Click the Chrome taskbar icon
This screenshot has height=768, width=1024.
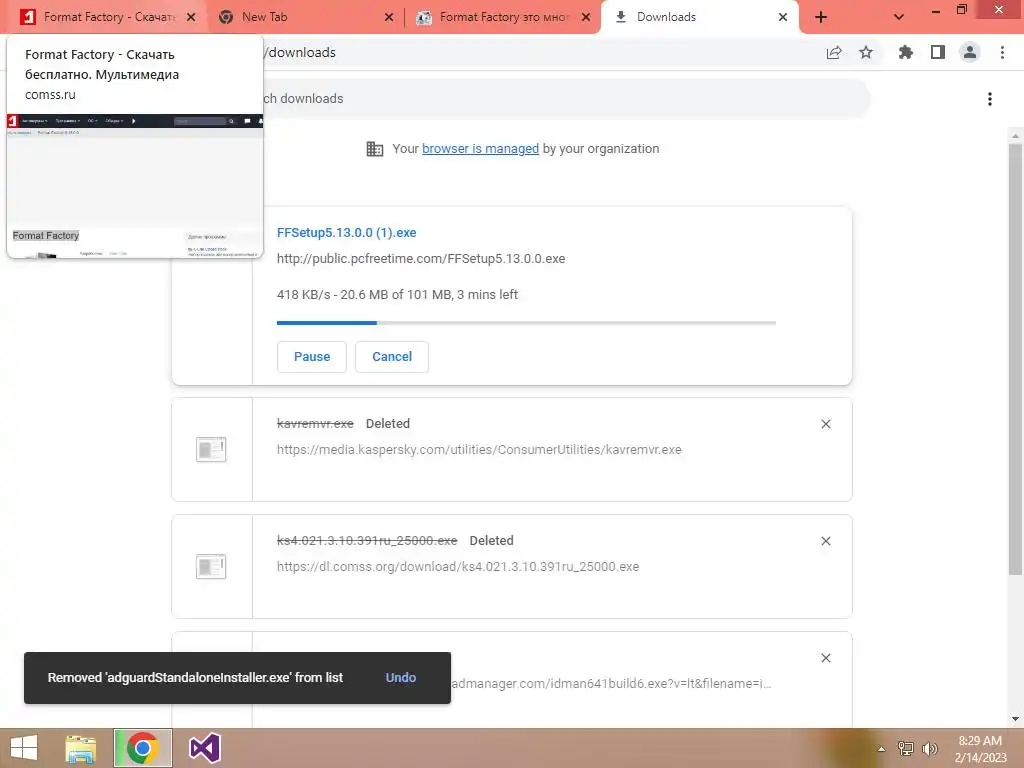142,748
